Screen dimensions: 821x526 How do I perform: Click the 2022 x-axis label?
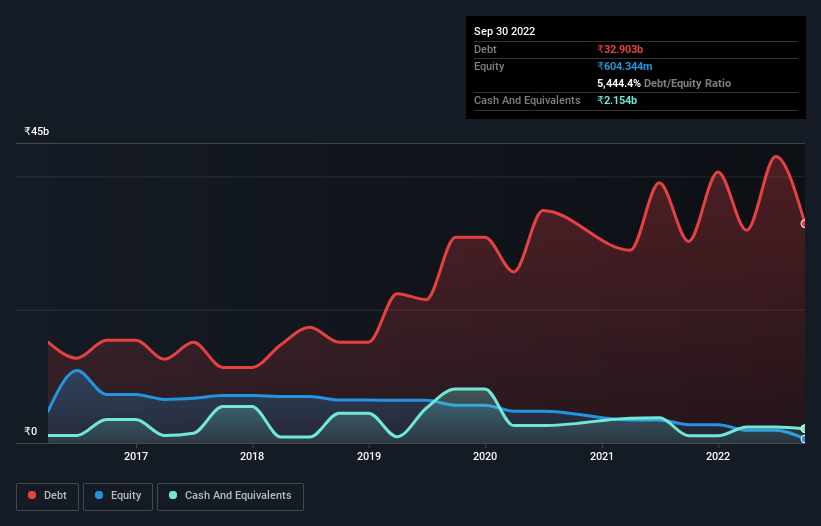718,456
